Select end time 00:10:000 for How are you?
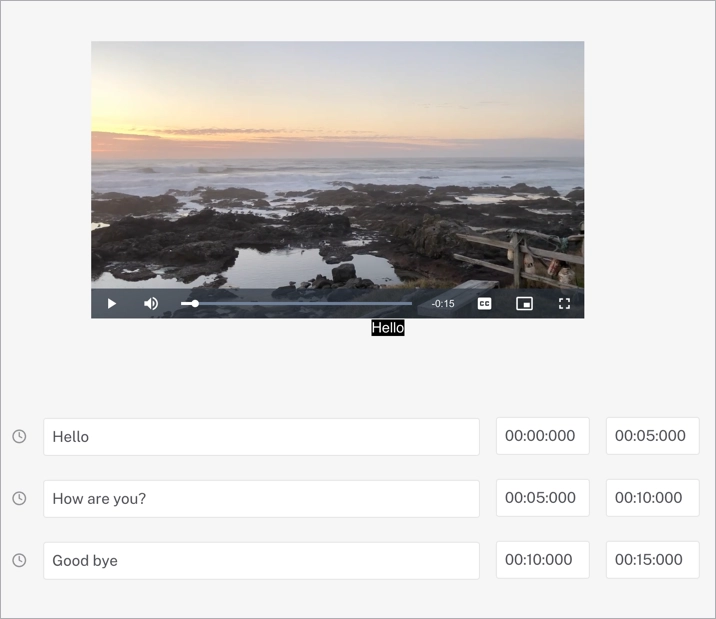This screenshot has height=619, width=716. click(652, 498)
